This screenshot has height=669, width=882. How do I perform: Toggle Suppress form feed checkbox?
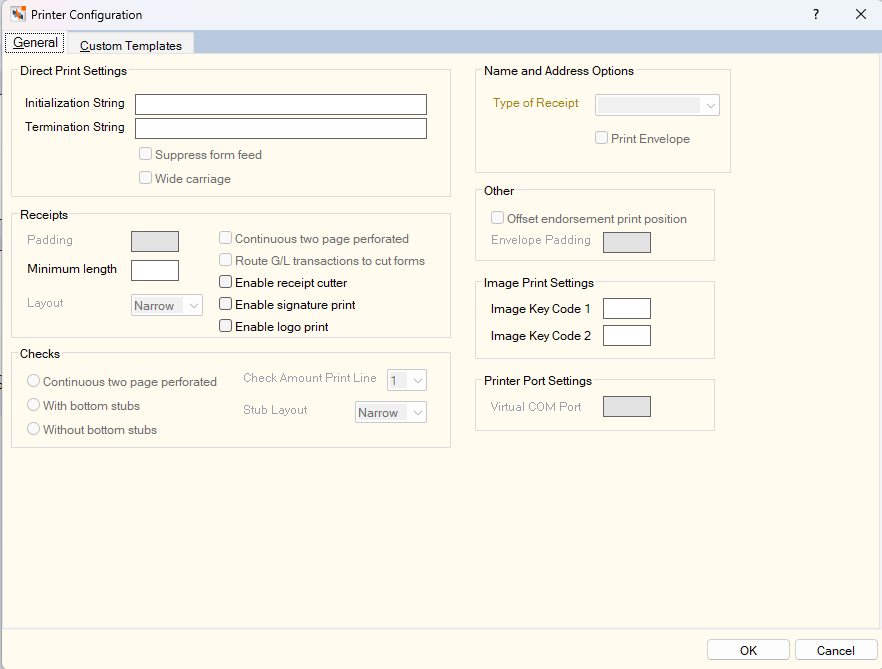pos(145,154)
